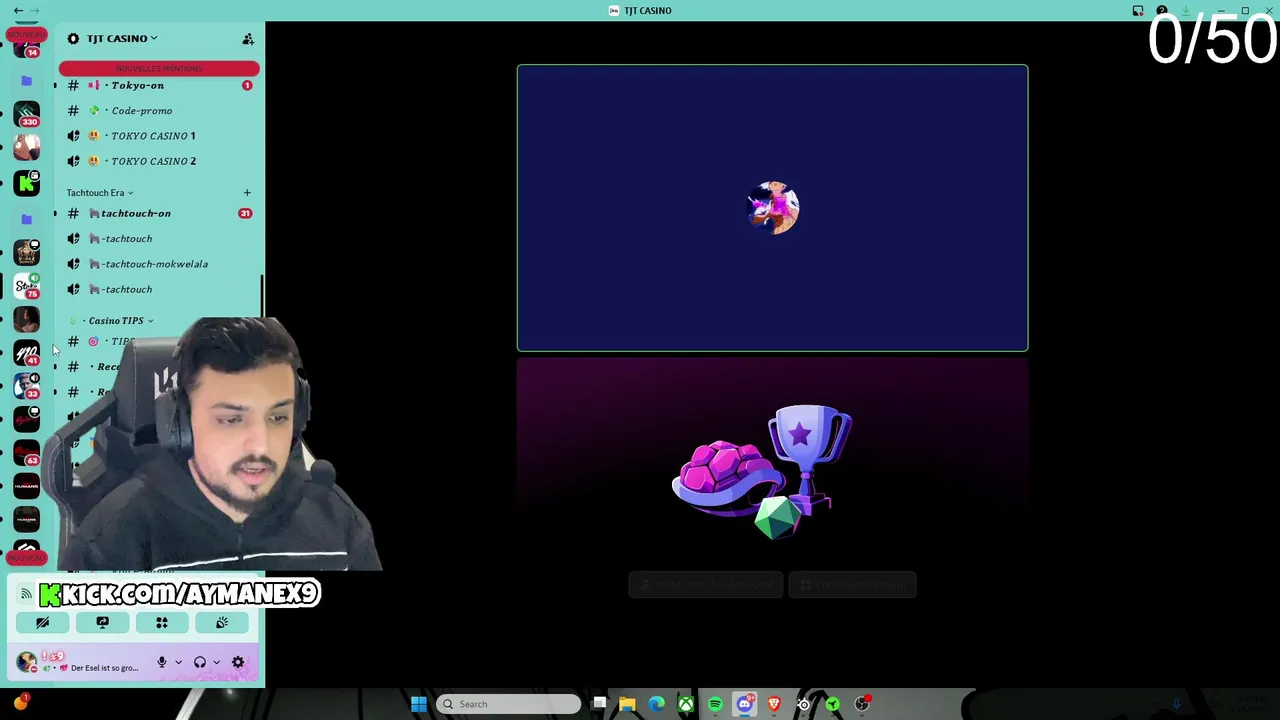Open the Stake server with 75 badge
The width and height of the screenshot is (1280, 720).
point(27,286)
